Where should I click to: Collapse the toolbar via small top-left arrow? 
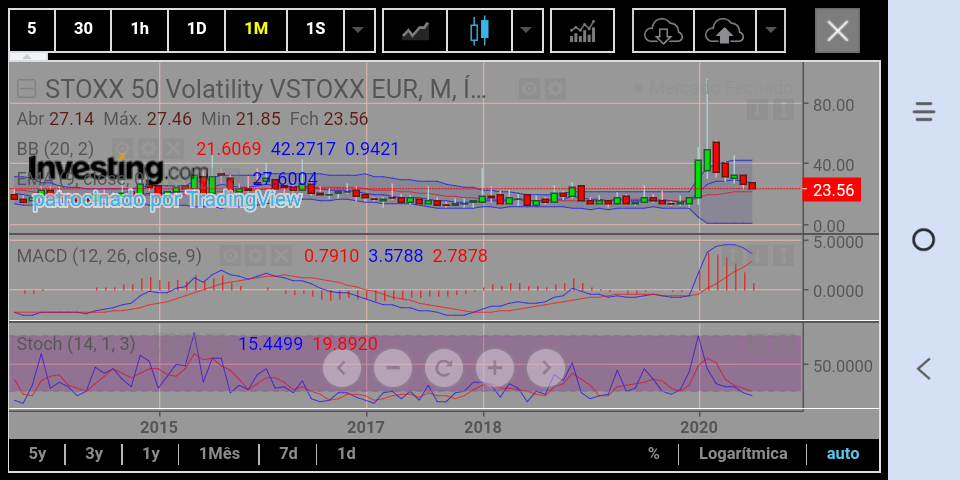coord(28,57)
